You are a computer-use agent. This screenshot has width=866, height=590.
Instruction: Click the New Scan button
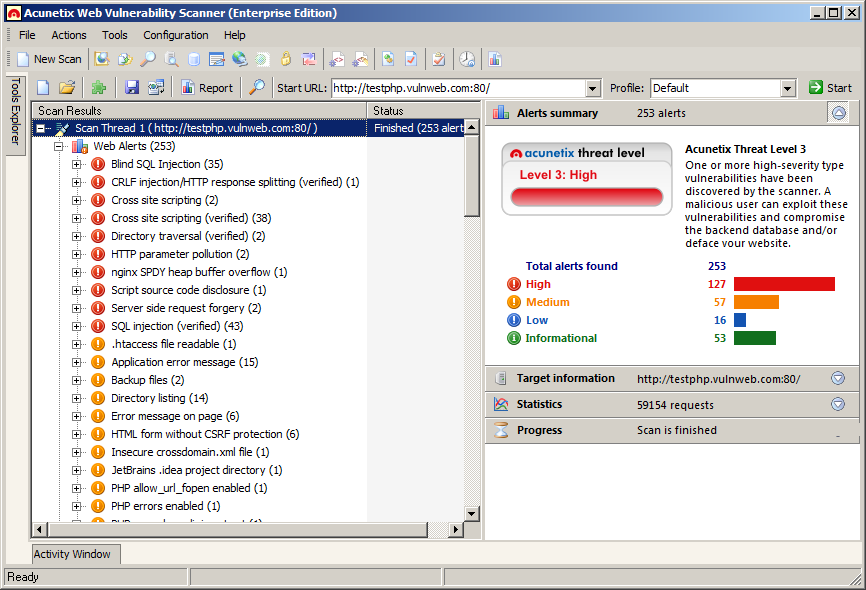[49, 59]
